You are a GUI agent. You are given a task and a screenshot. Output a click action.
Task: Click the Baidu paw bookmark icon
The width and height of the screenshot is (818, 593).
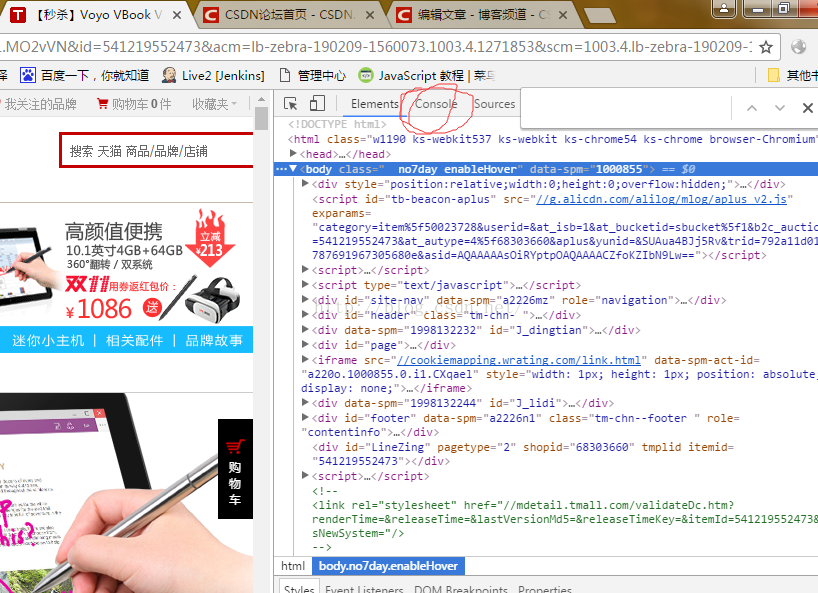28,76
